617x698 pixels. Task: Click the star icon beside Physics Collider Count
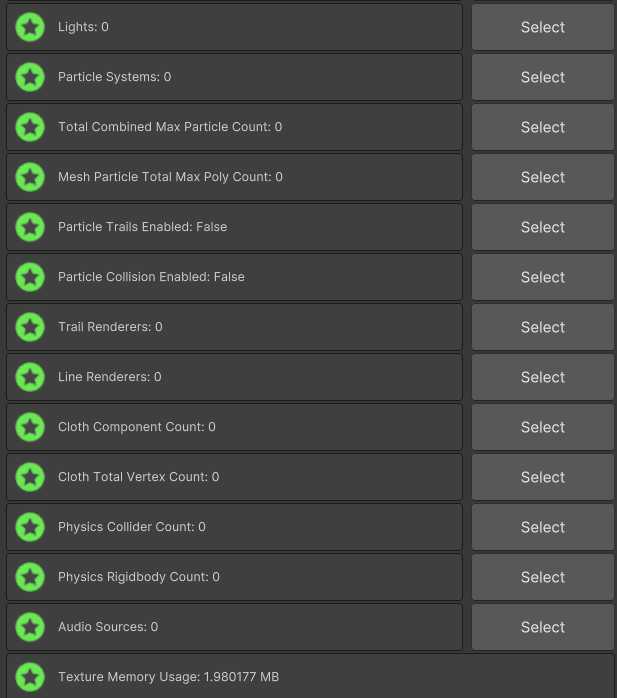click(x=31, y=527)
